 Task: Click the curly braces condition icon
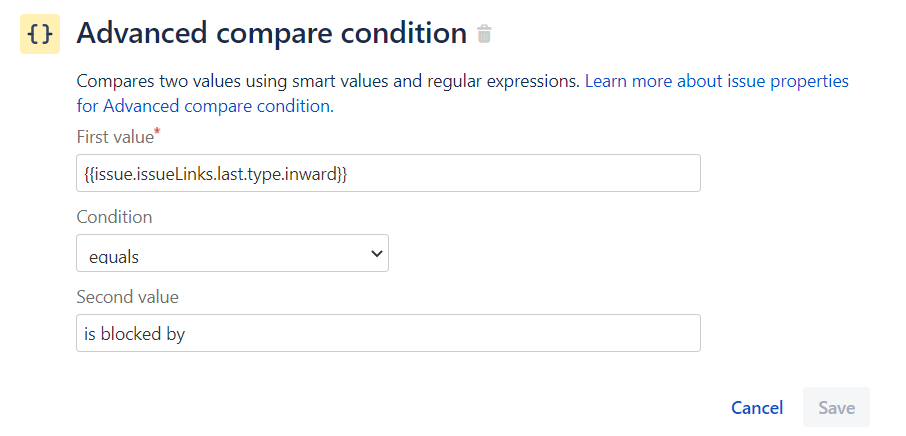point(40,34)
